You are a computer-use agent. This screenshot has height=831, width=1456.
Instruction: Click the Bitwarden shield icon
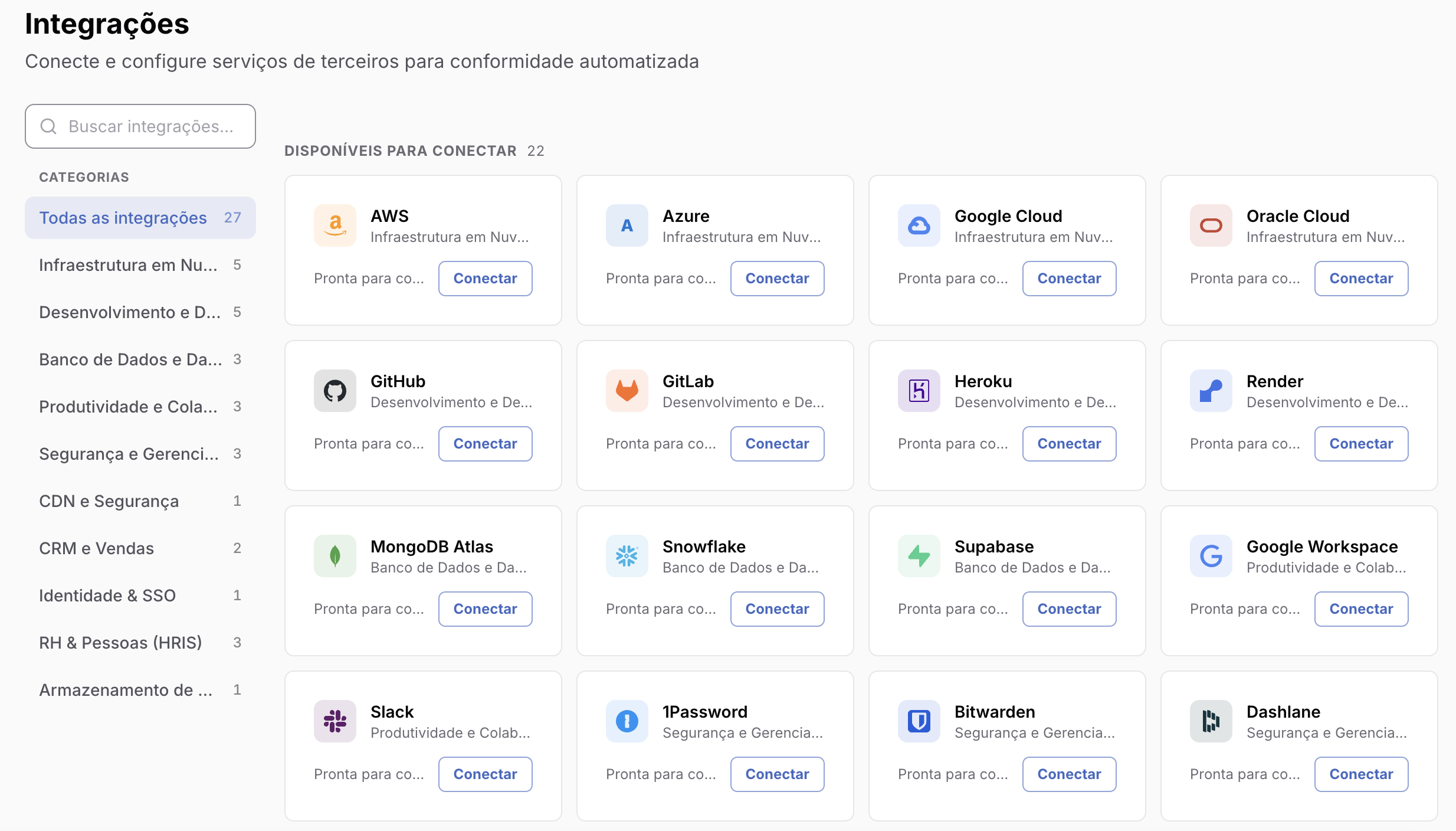(x=919, y=721)
